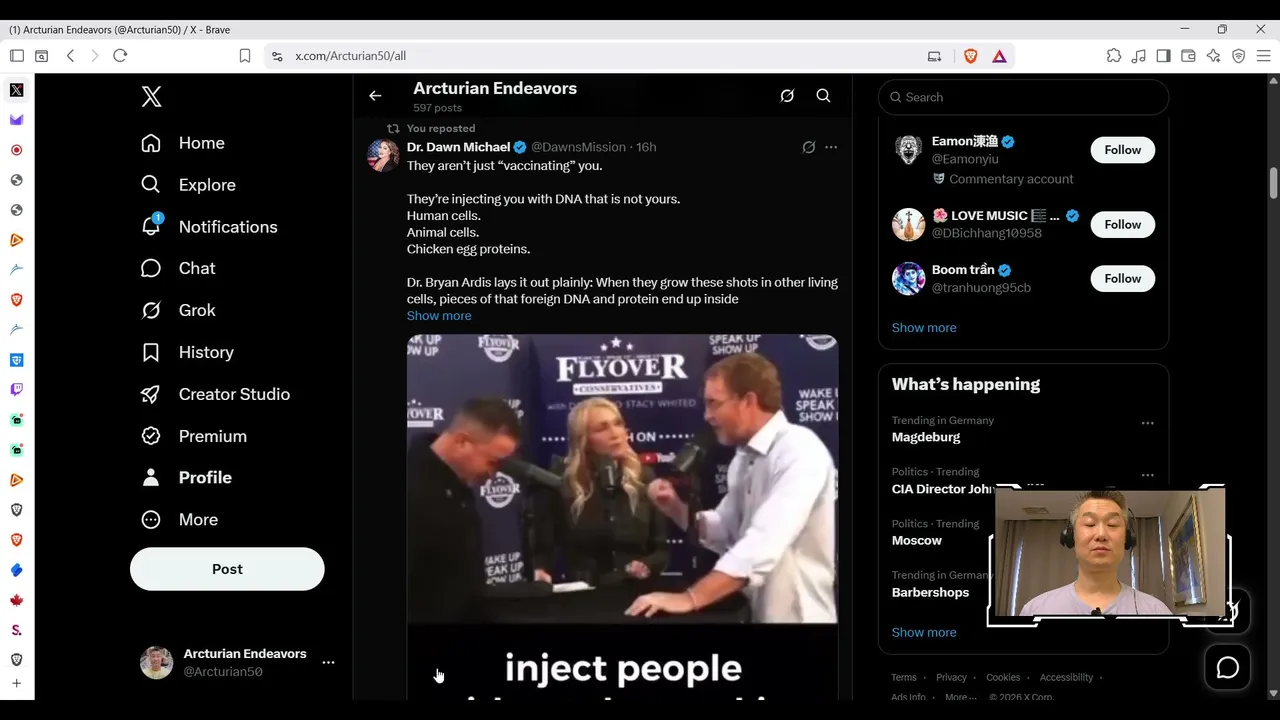
Task: Toggle the vertical tabs panel button
Action: (x=17, y=56)
